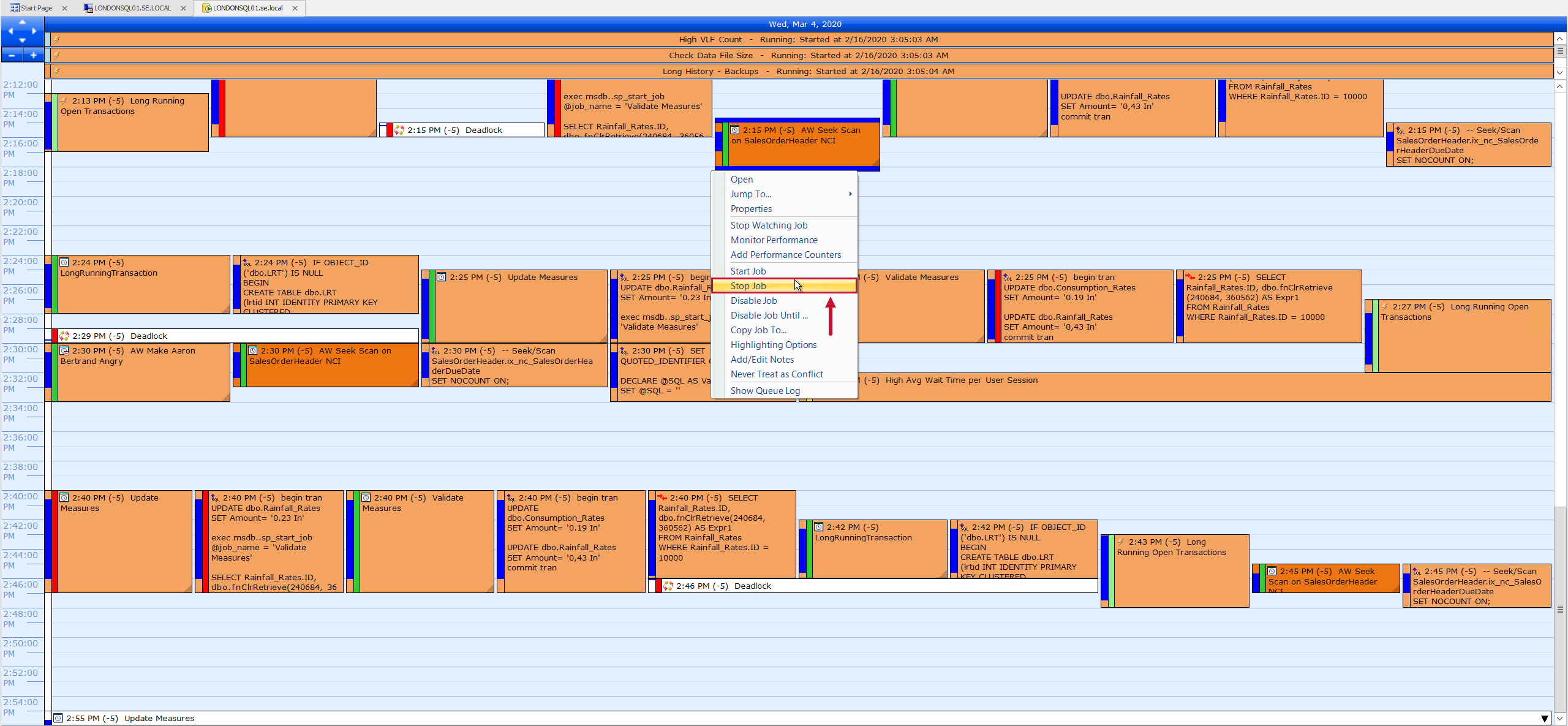This screenshot has width=1568, height=726.
Task: Zoom out using the minus button
Action: click(11, 55)
